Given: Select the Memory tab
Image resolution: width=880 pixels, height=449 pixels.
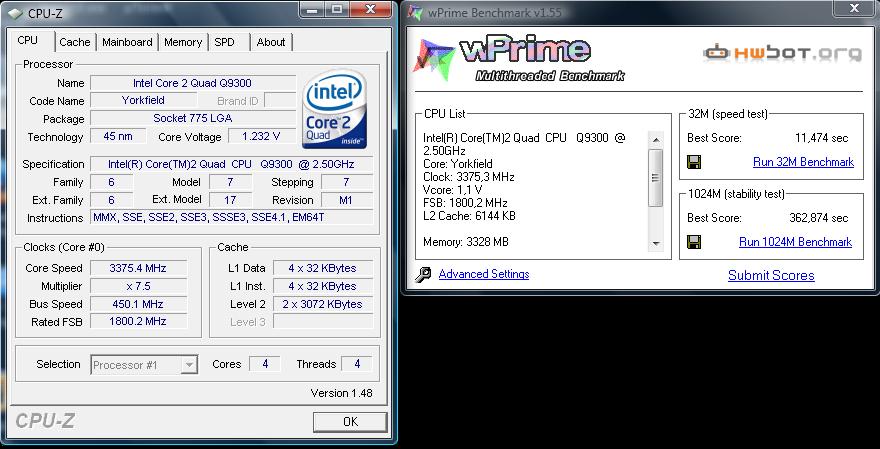Looking at the screenshot, I should pyautogui.click(x=183, y=42).
